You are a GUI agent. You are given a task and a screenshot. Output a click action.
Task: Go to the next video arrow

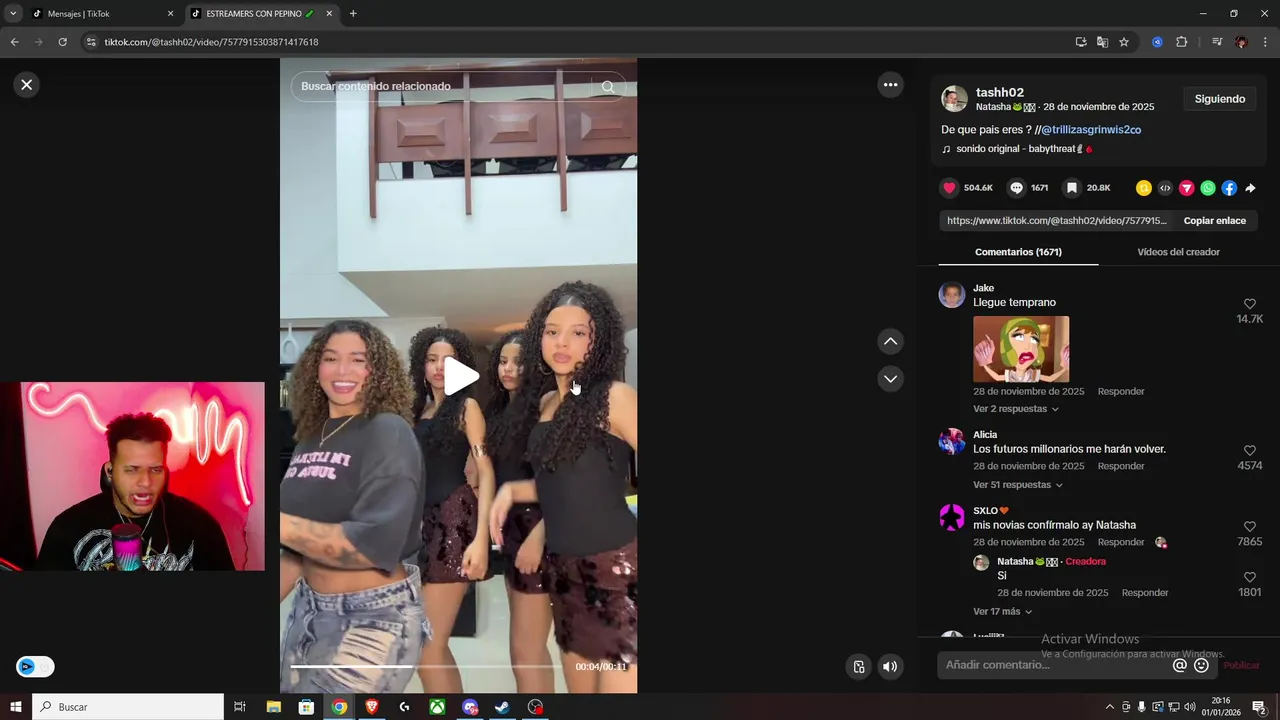point(890,379)
